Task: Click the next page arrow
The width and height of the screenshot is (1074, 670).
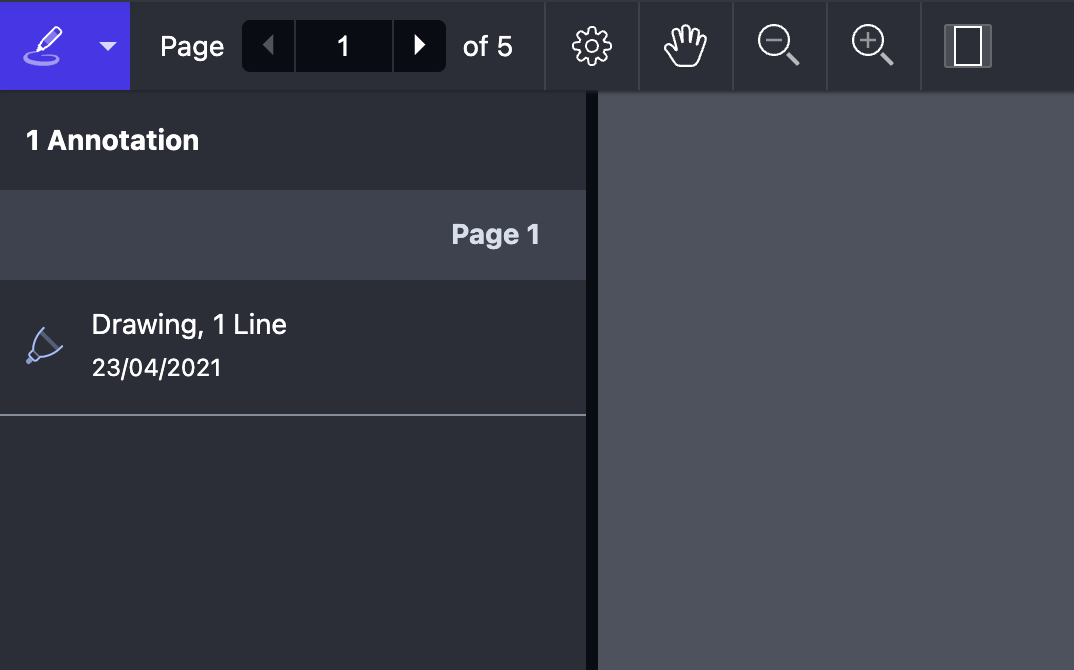Action: pyautogui.click(x=420, y=46)
